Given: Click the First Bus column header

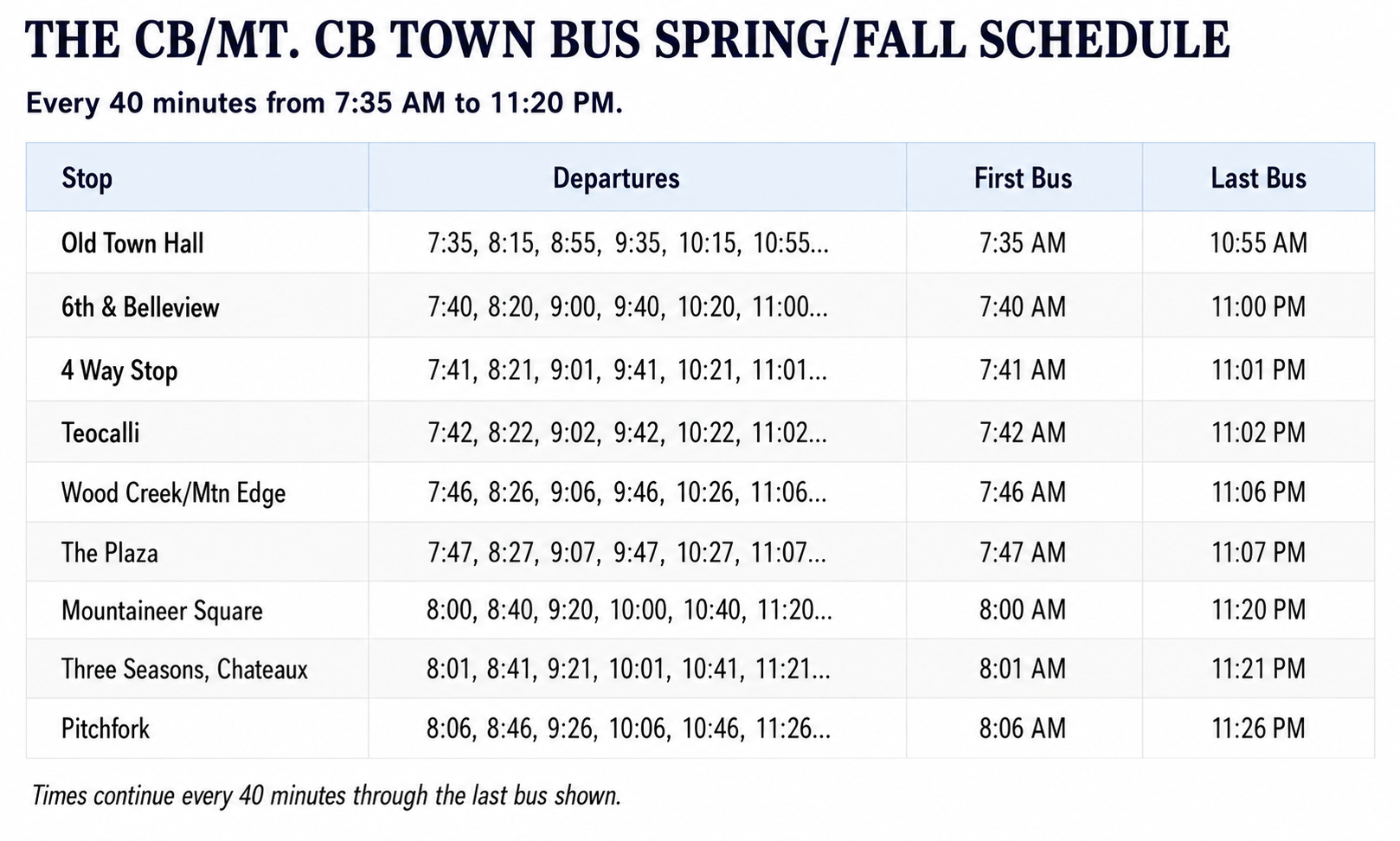Looking at the screenshot, I should coord(1024,177).
